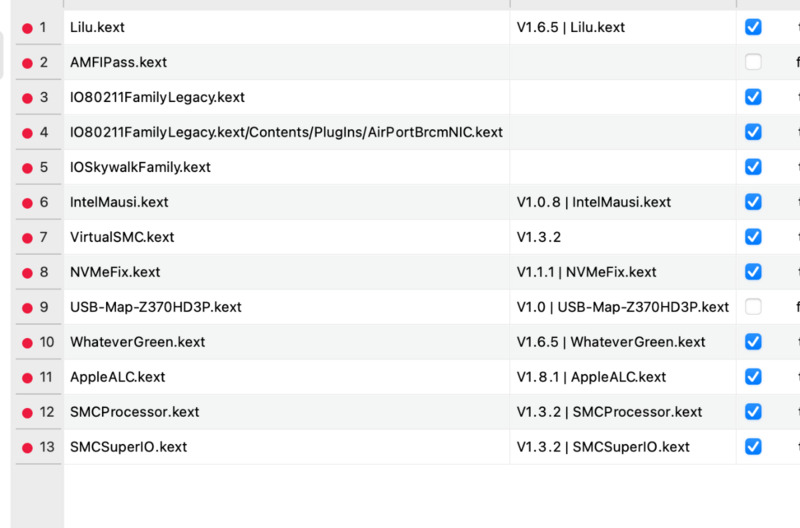Click the red dot beside row 1
The height and width of the screenshot is (528, 800).
point(27,28)
